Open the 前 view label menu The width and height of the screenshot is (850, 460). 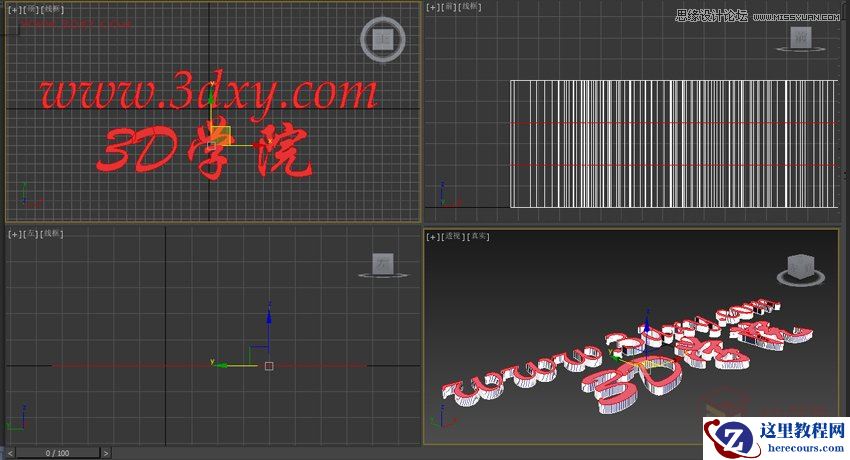449,7
